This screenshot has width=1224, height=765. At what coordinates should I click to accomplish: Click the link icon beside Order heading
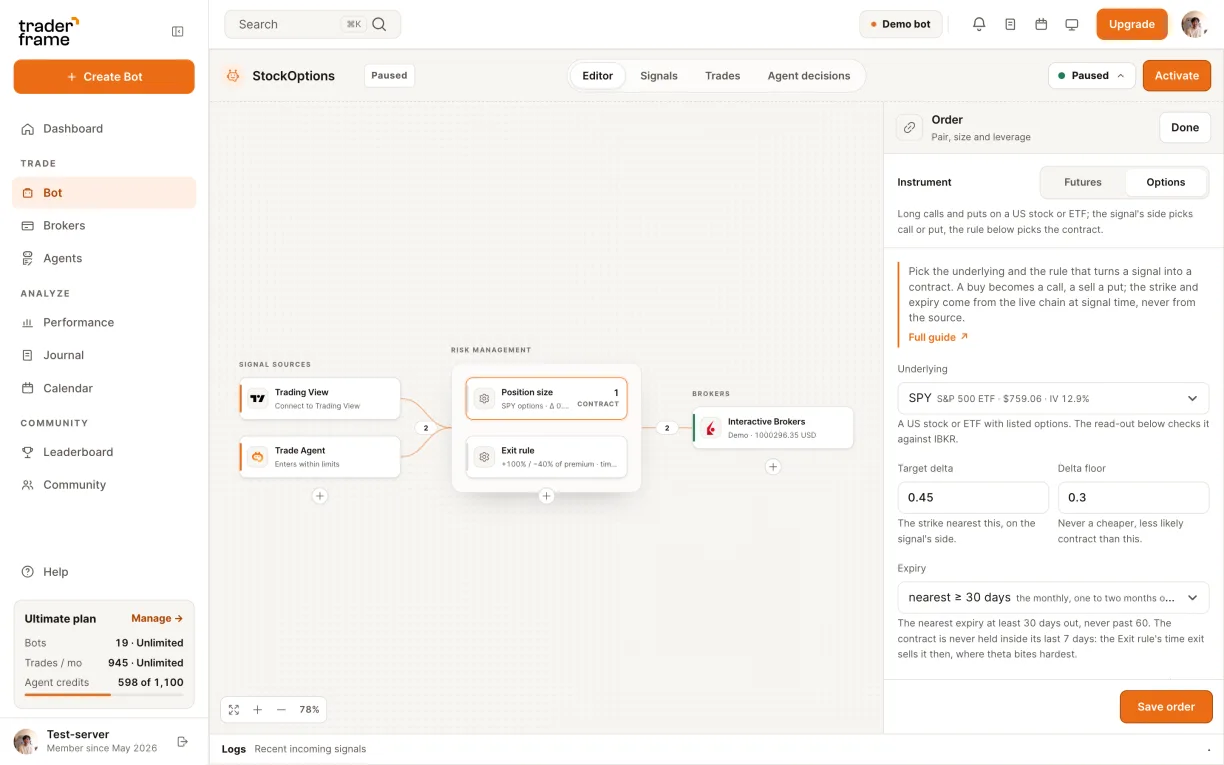click(x=909, y=127)
